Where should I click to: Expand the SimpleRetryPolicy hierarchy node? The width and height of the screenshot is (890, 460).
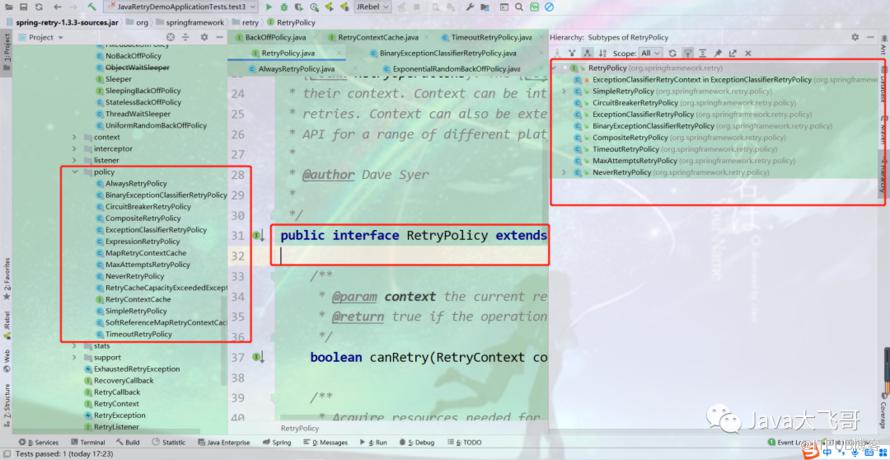point(565,90)
